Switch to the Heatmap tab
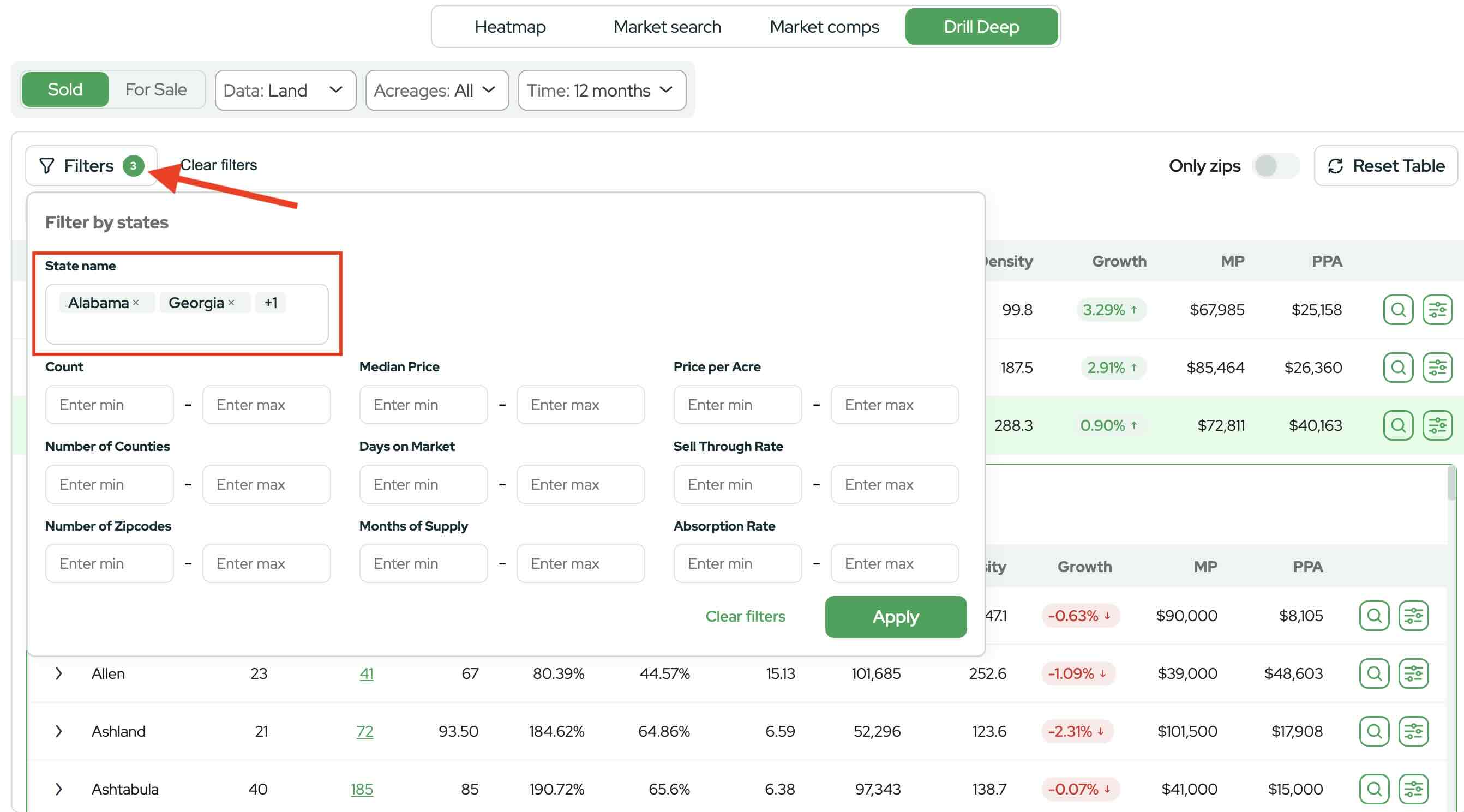This screenshot has width=1464, height=812. (510, 27)
